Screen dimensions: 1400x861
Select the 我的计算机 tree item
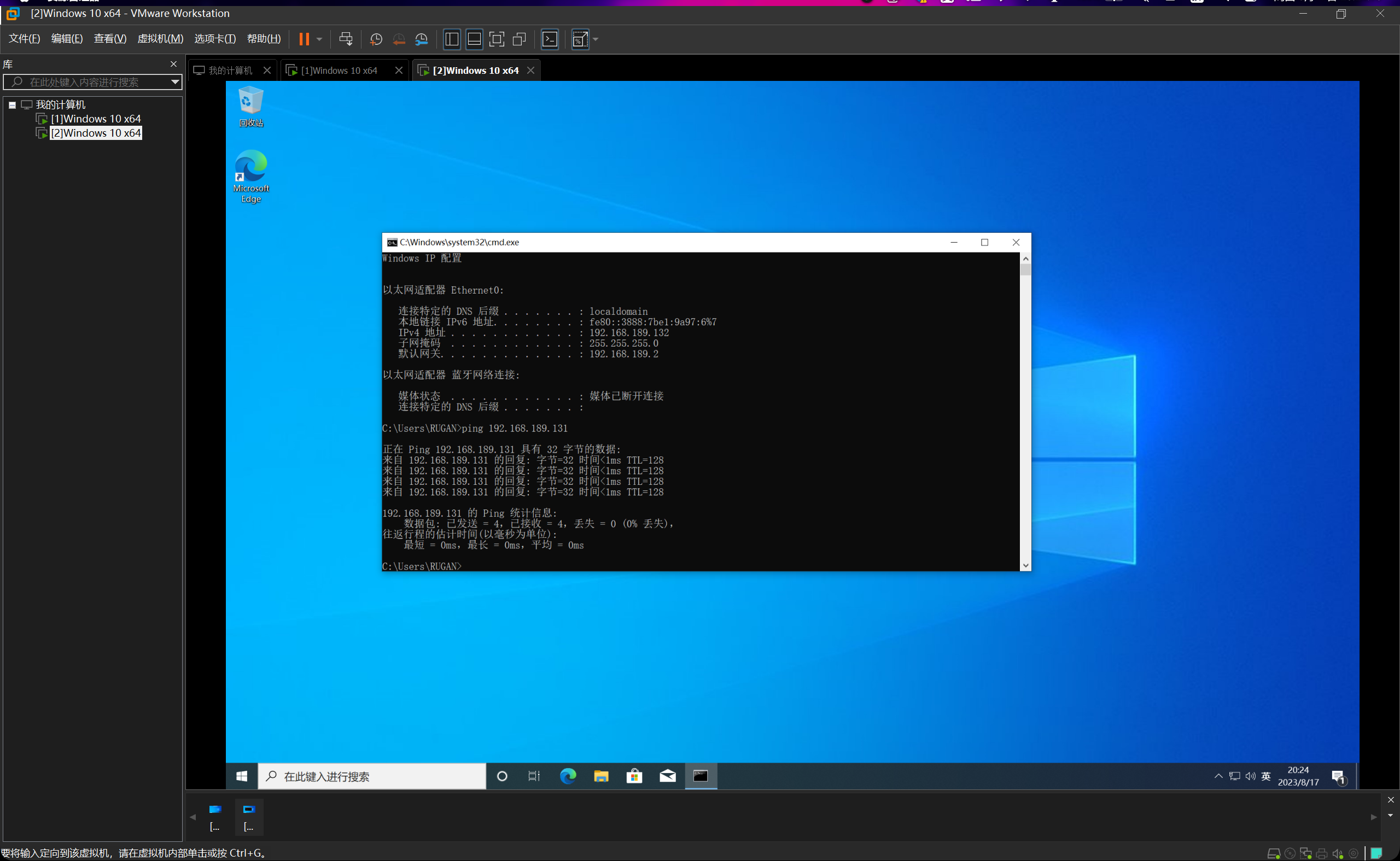tap(60, 104)
